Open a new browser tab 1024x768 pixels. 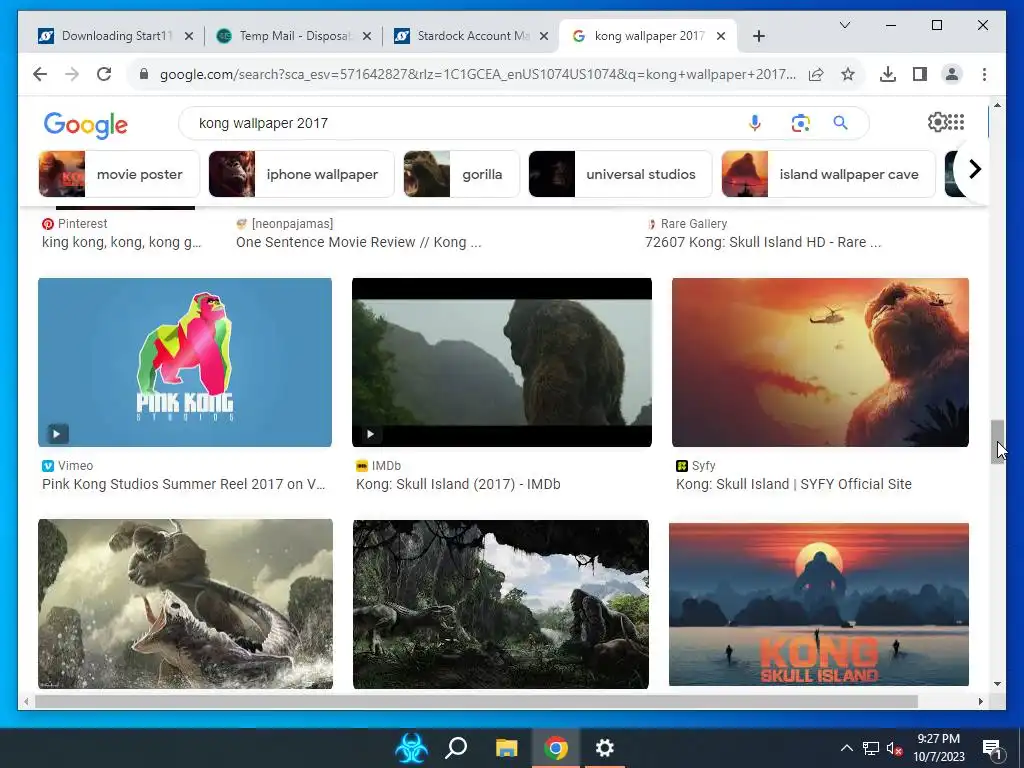click(x=758, y=36)
